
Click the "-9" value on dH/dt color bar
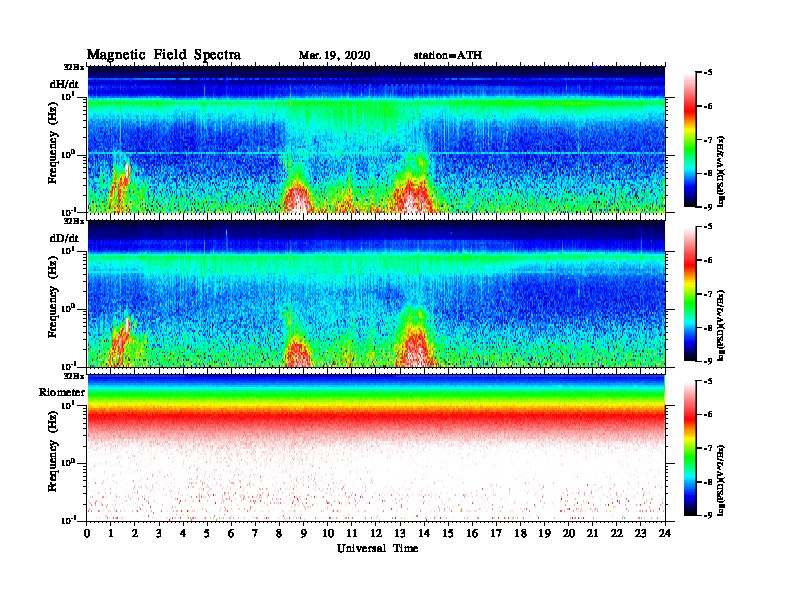click(x=708, y=207)
